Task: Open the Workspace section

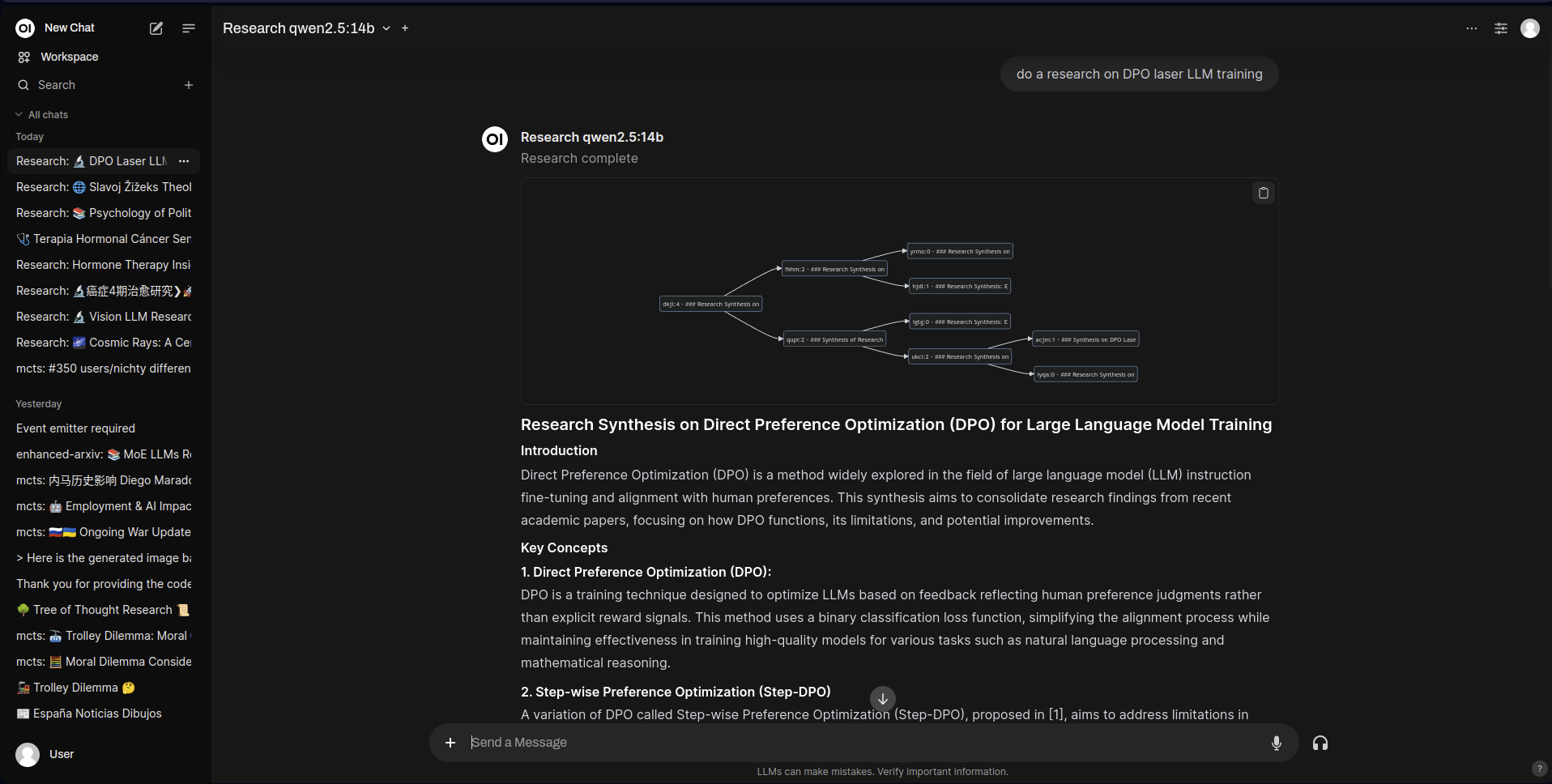Action: tap(69, 57)
